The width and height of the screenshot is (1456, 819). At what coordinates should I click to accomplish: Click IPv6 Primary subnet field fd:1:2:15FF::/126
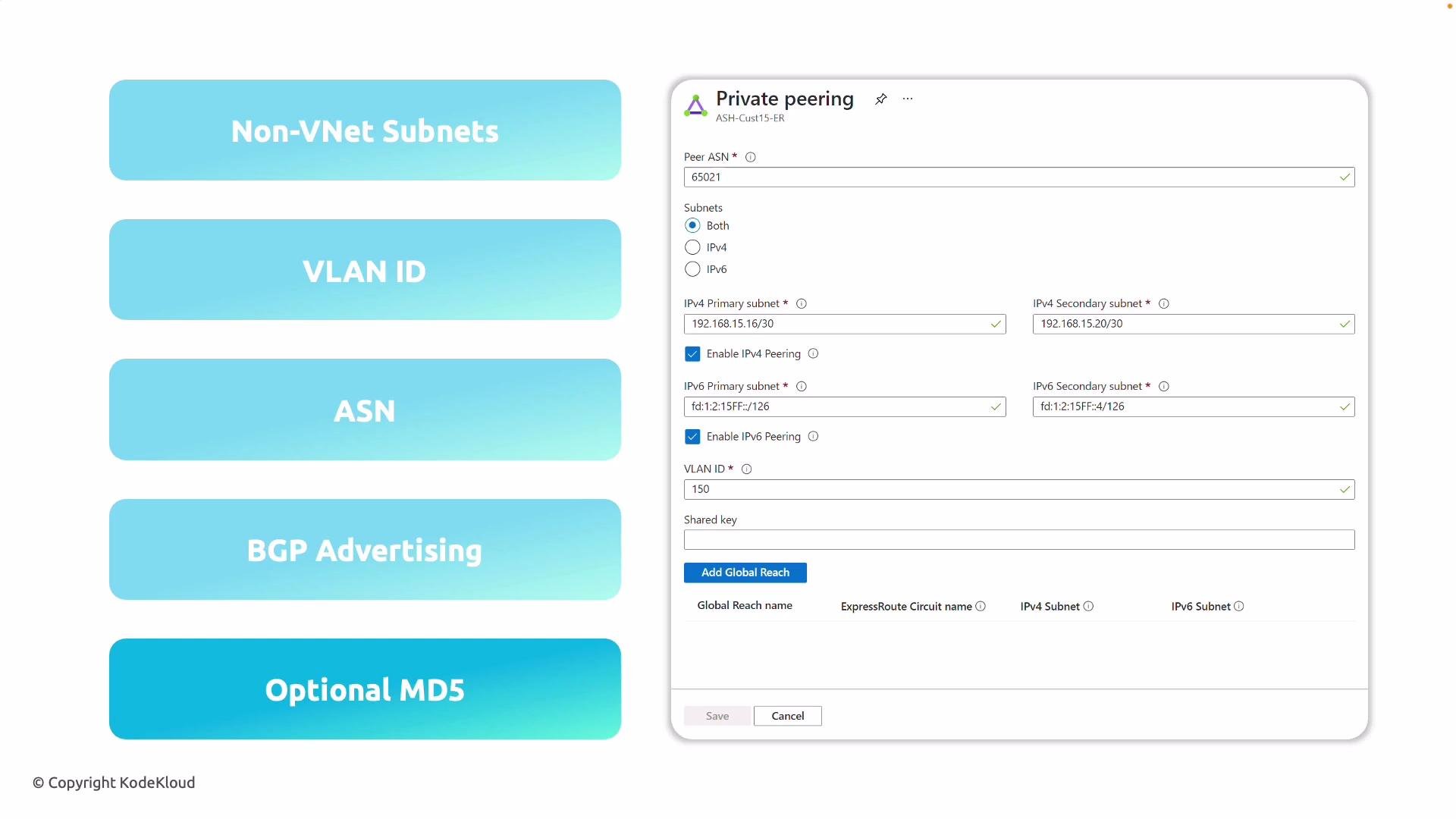click(845, 406)
